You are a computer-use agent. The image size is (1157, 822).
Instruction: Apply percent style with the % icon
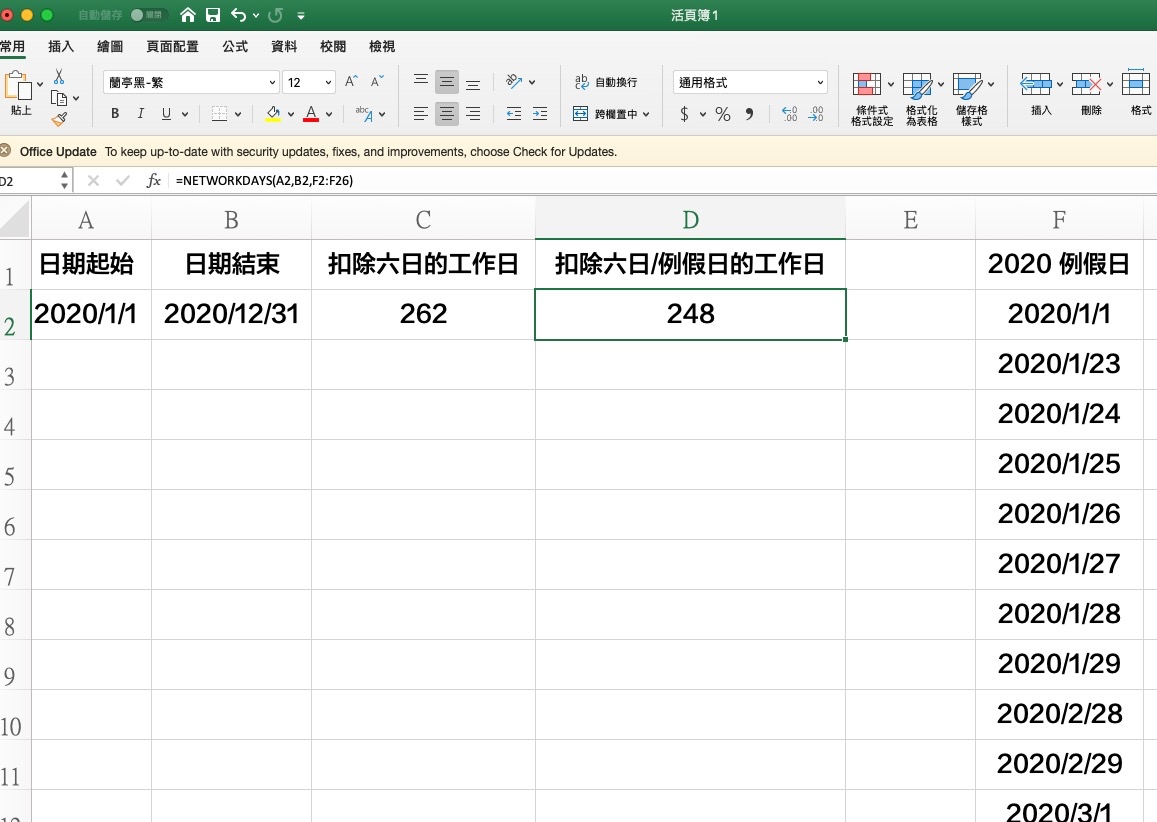(x=722, y=114)
